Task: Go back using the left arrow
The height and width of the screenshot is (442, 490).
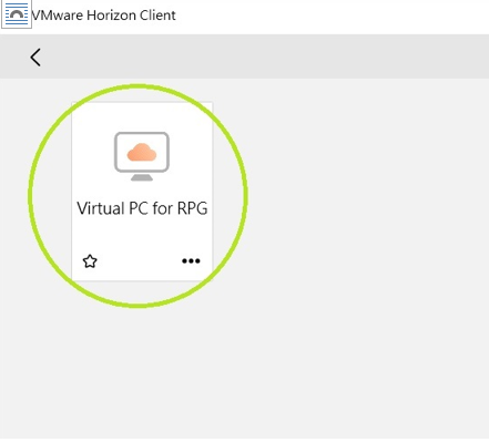Action: [x=36, y=57]
